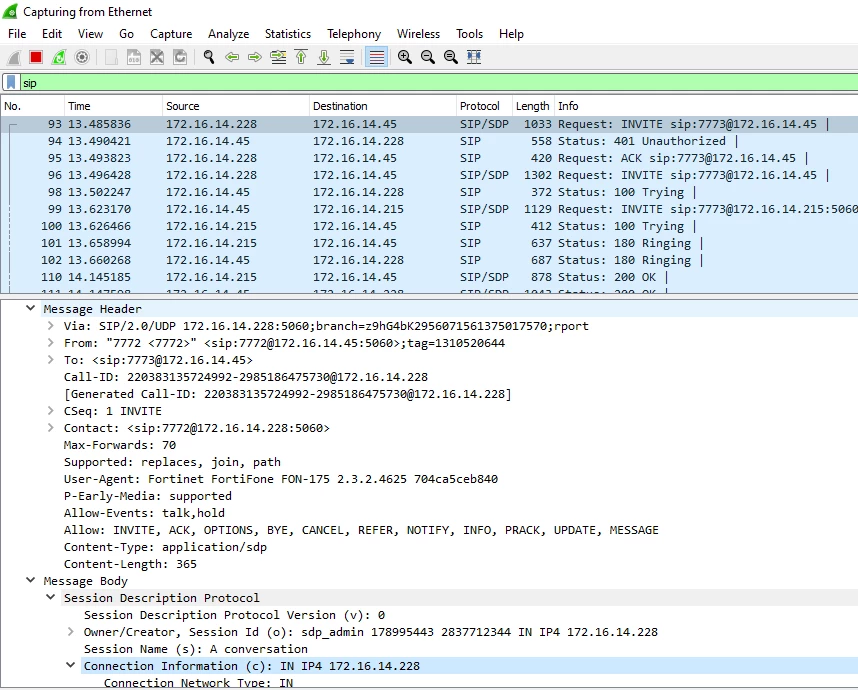
Task: Expand the Via header field
Action: click(51, 326)
